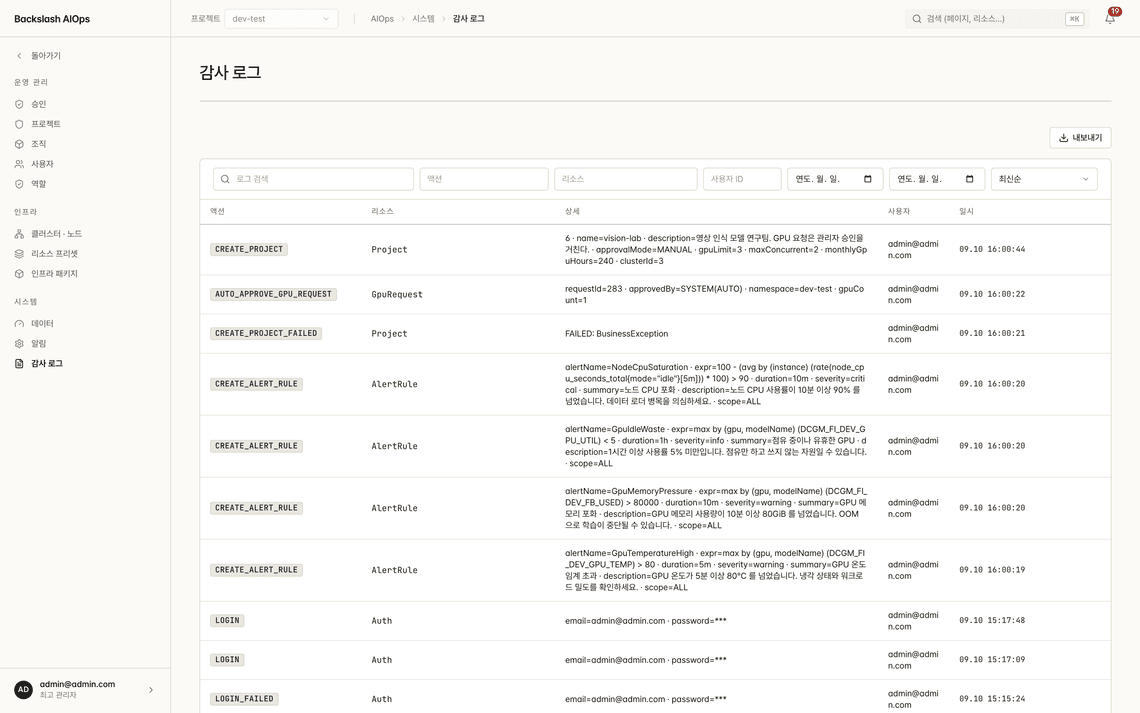Focus the top global search field
Screen dimensions: 1140x713
tap(996, 19)
